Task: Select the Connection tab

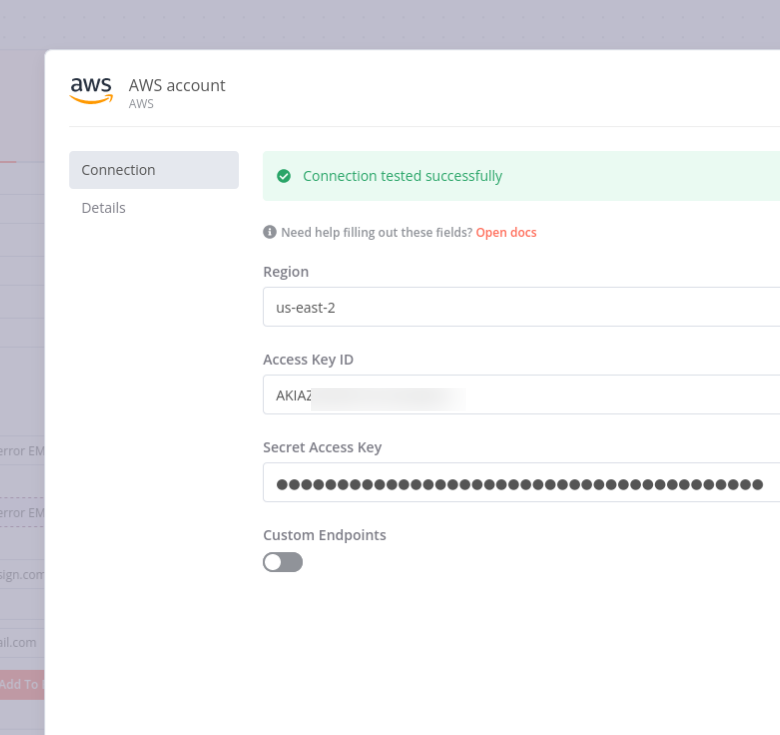Action: [x=154, y=170]
